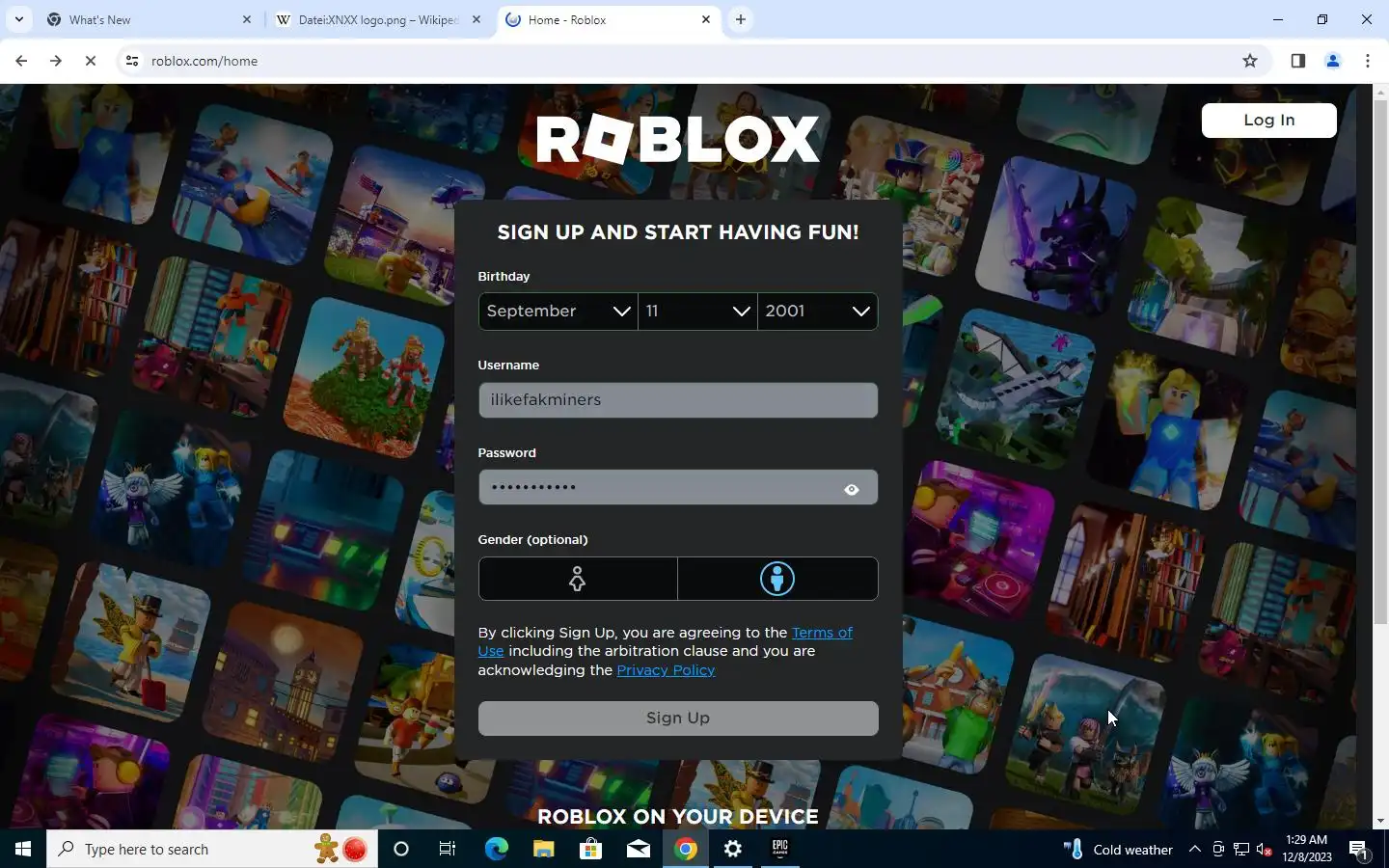
Task: Click the Username input field
Action: coord(678,400)
